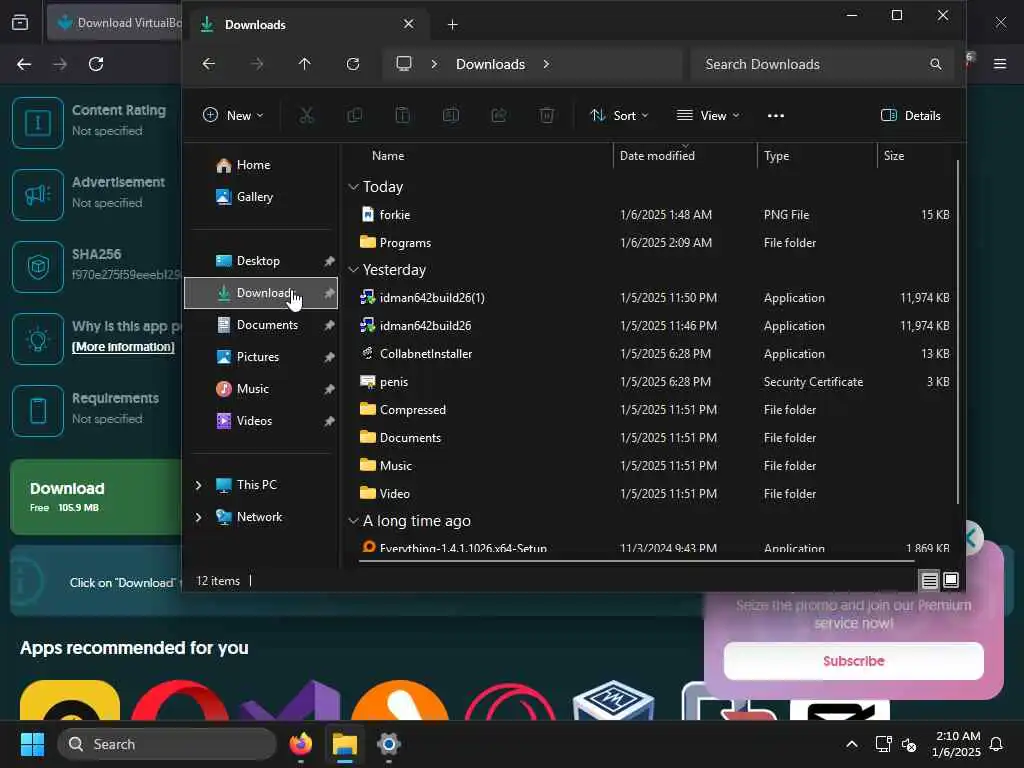Image resolution: width=1024 pixels, height=768 pixels.
Task: Click the This PC monitor icon in address bar
Action: pos(404,64)
